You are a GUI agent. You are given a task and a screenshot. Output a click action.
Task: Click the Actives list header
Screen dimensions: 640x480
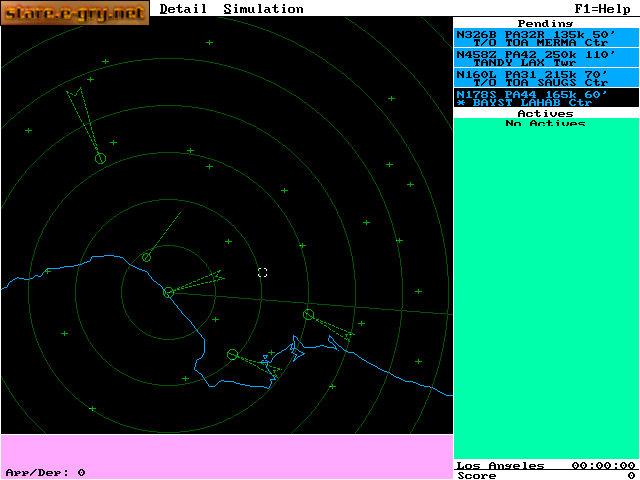tap(545, 113)
